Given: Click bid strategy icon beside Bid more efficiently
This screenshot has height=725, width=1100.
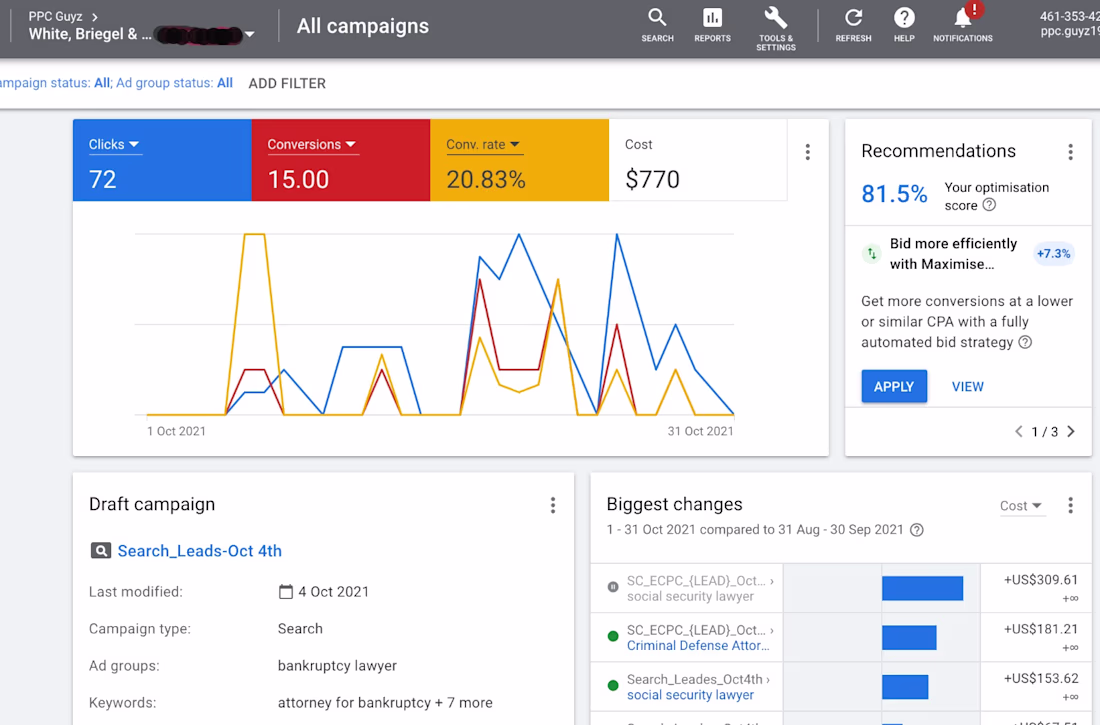Looking at the screenshot, I should [871, 253].
